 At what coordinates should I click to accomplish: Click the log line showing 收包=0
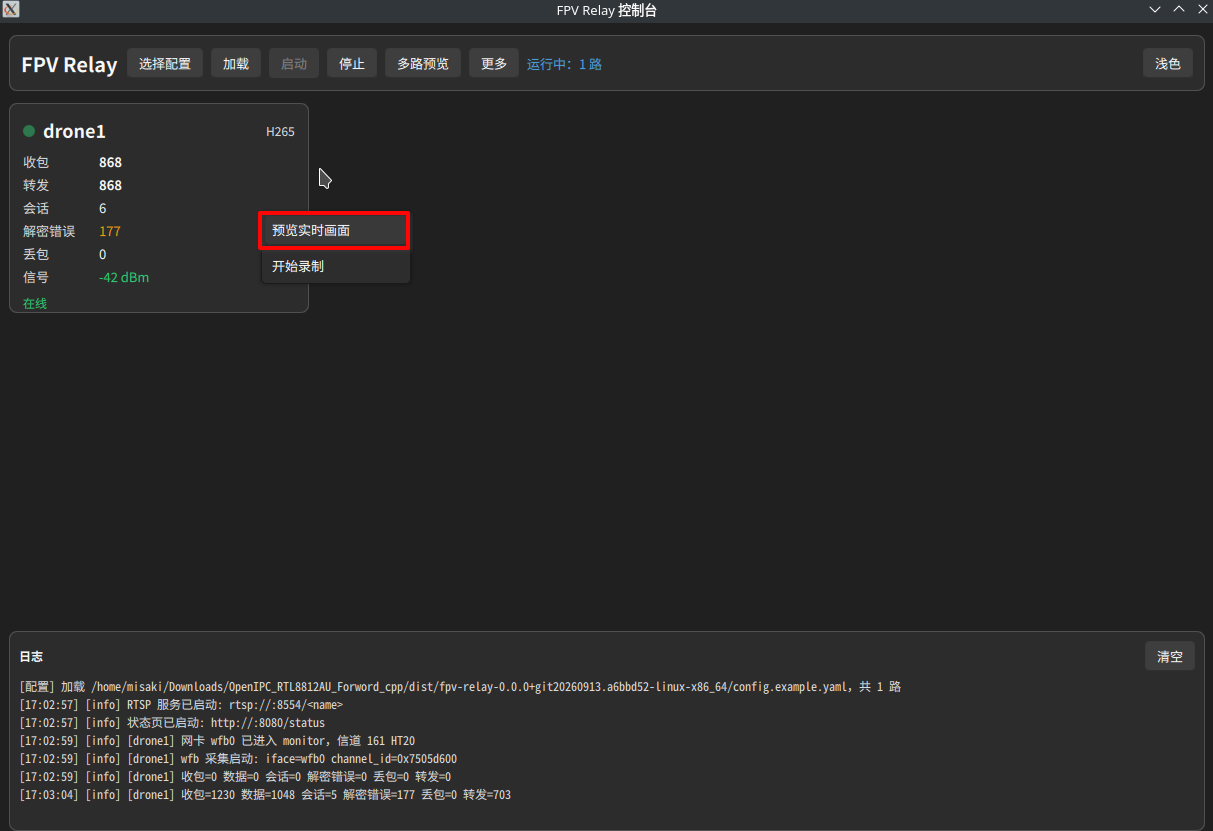point(235,777)
